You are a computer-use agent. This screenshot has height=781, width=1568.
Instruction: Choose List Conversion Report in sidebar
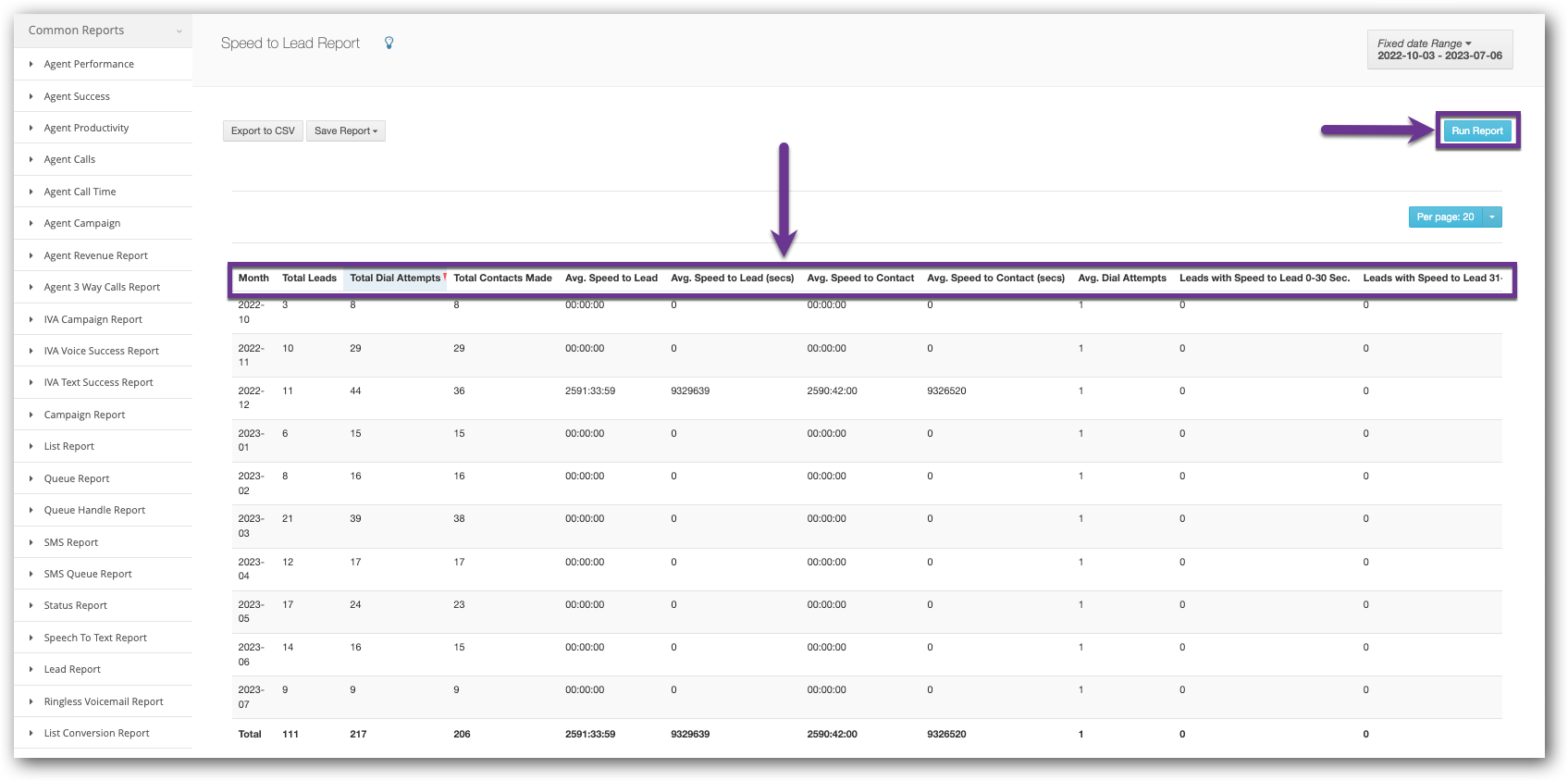[x=96, y=734]
